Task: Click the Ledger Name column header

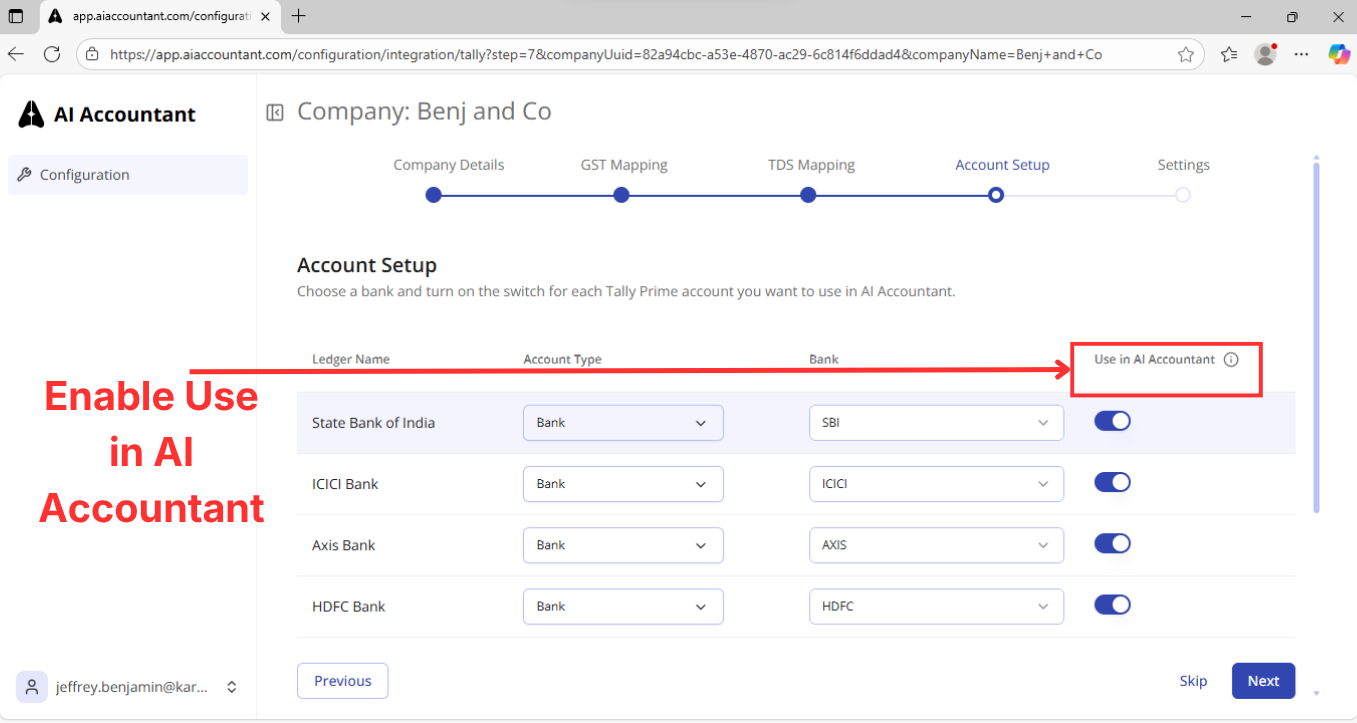Action: pyautogui.click(x=351, y=359)
